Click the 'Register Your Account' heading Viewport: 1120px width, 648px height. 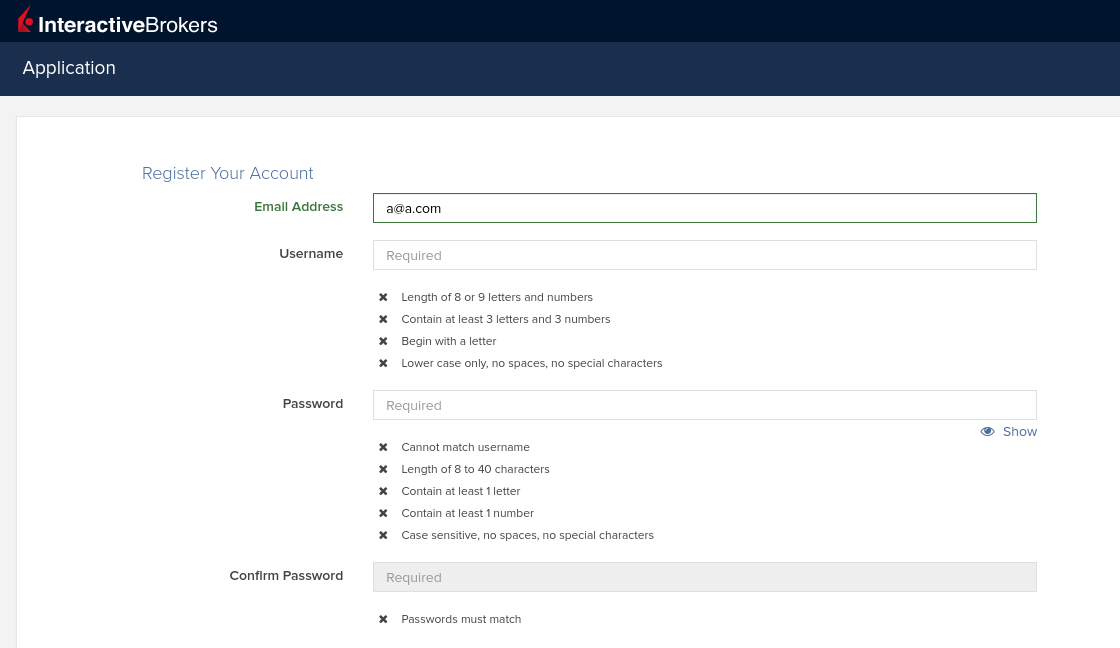coord(228,173)
